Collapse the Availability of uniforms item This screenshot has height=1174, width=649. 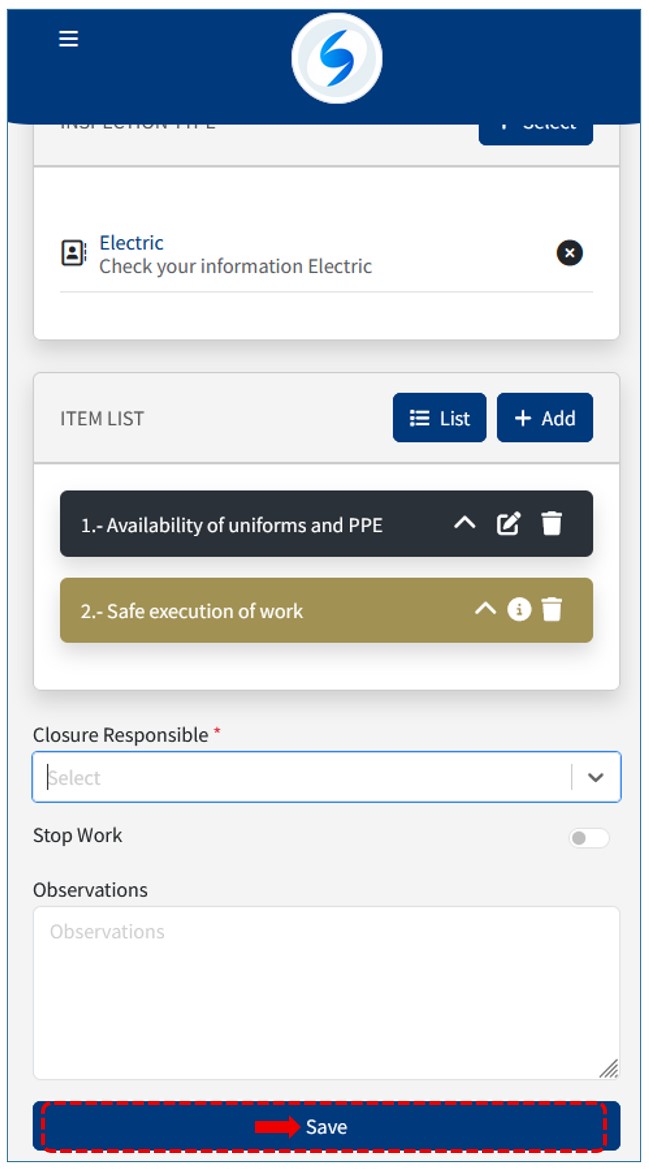[x=465, y=523]
